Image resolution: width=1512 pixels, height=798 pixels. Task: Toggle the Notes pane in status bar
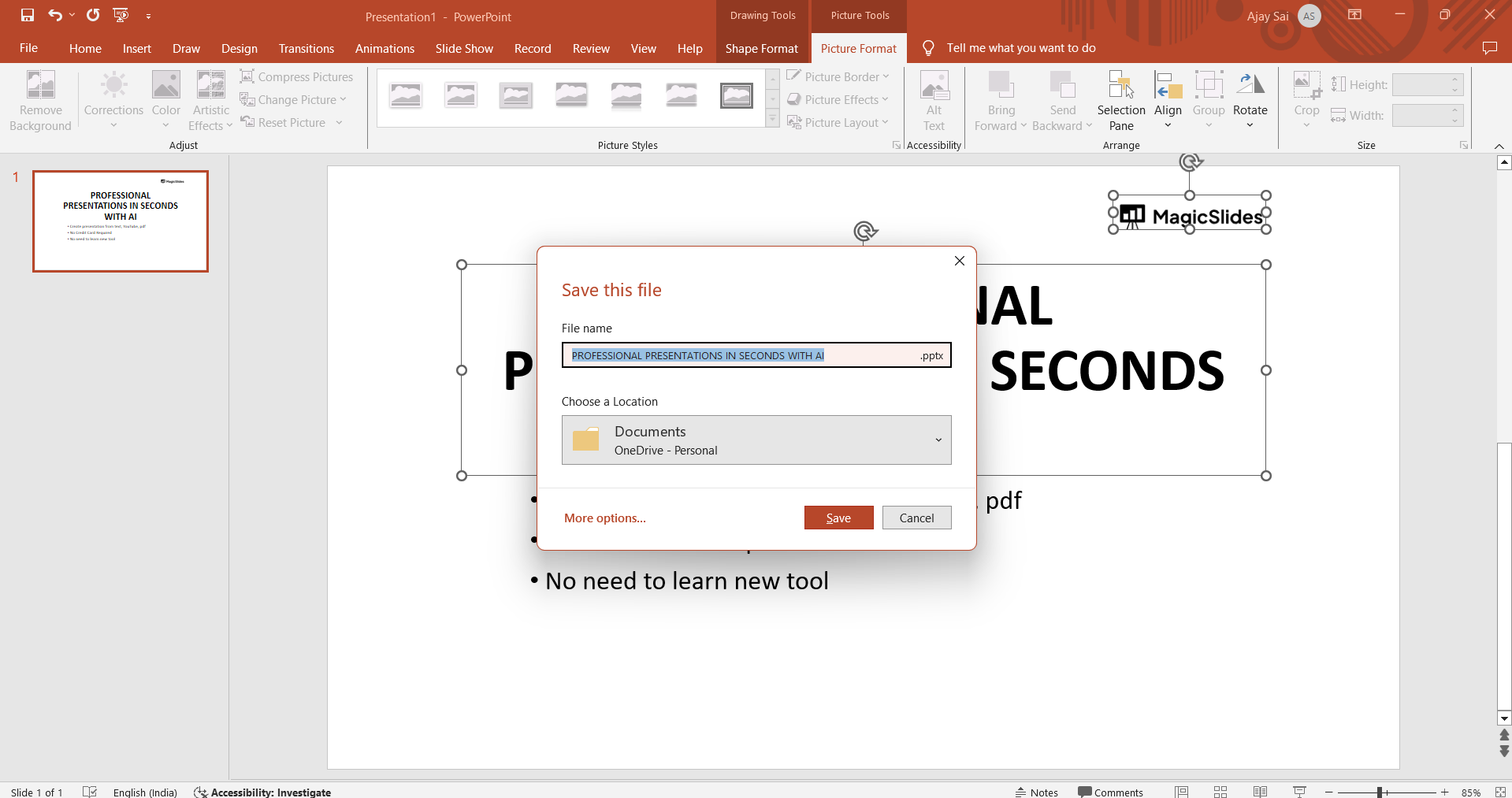pos(1037,792)
